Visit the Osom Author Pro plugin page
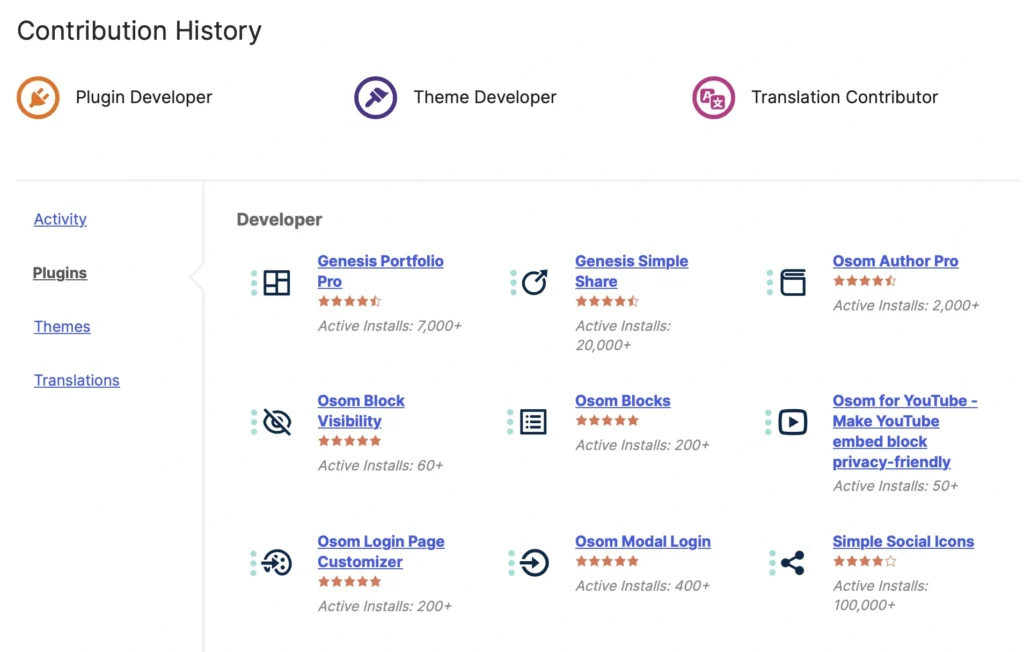1024x652 pixels. point(895,261)
